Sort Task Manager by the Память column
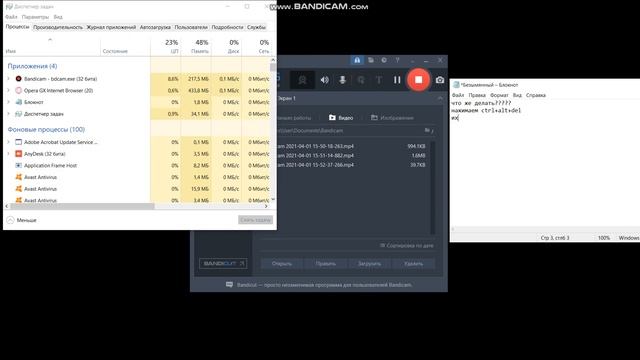Image resolution: width=640 pixels, height=360 pixels. [x=196, y=47]
